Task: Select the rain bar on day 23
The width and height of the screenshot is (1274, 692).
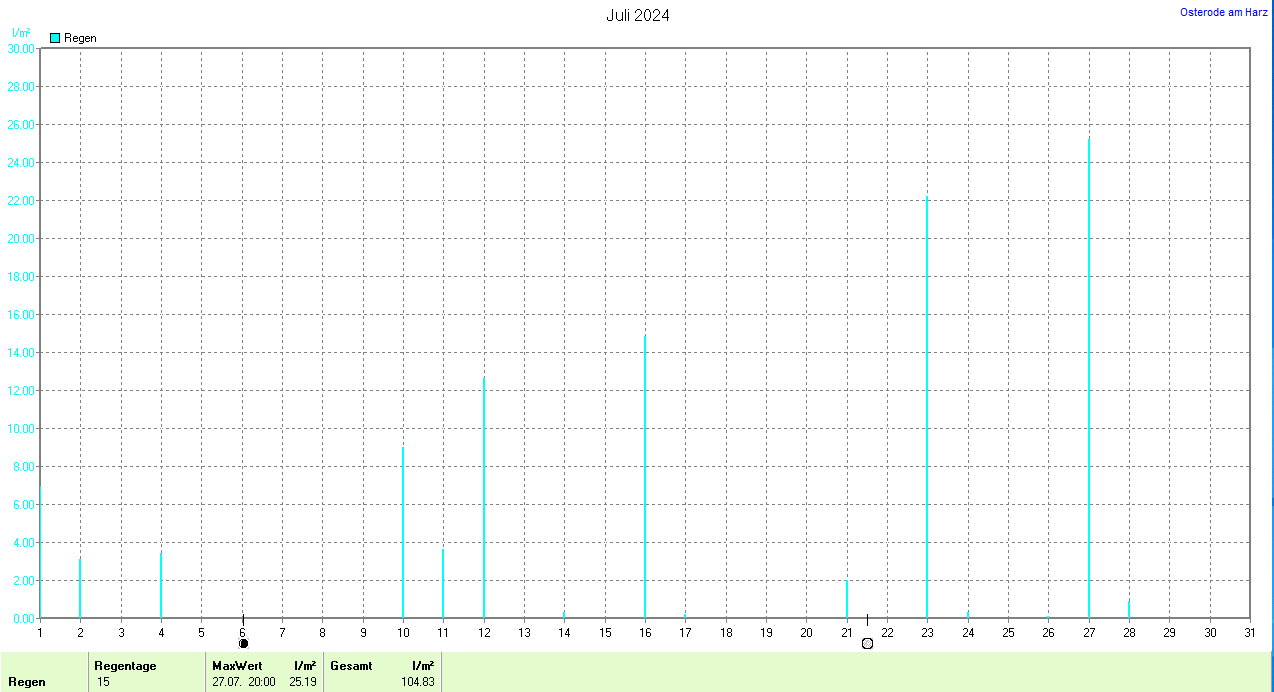Action: [927, 410]
